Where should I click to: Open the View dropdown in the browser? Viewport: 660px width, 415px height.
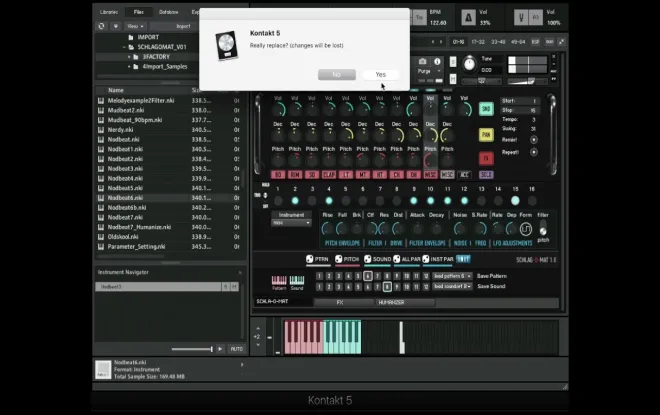click(135, 26)
